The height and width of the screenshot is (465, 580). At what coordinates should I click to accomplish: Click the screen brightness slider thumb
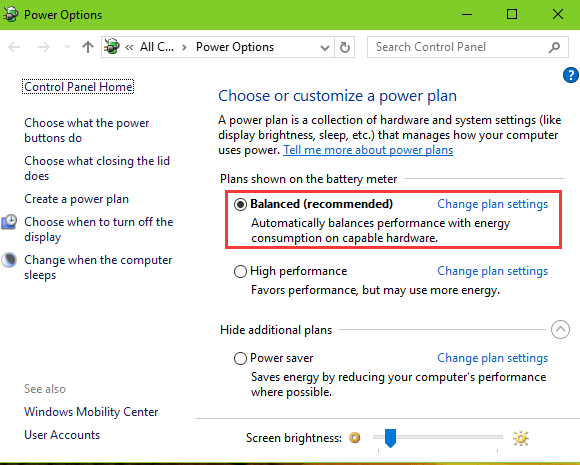(x=390, y=438)
